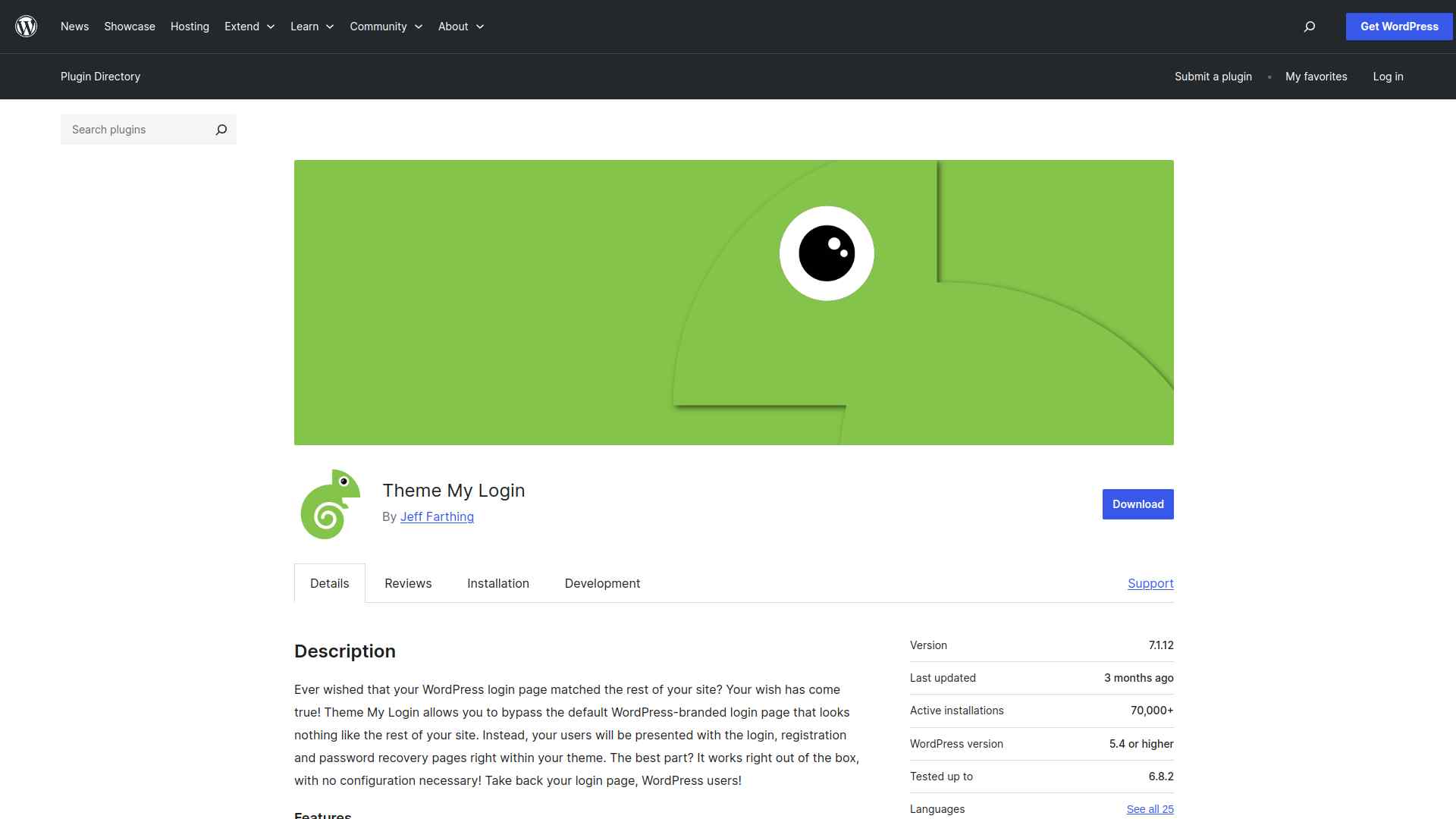The width and height of the screenshot is (1456, 819).
Task: Open the Jeff Farthing author link
Action: 437,516
